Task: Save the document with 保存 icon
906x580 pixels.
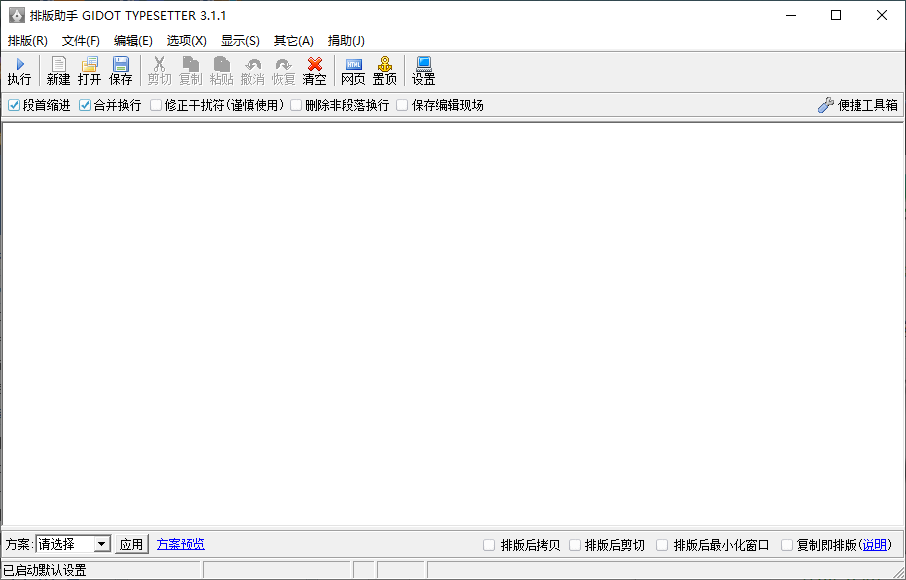Action: [x=121, y=64]
